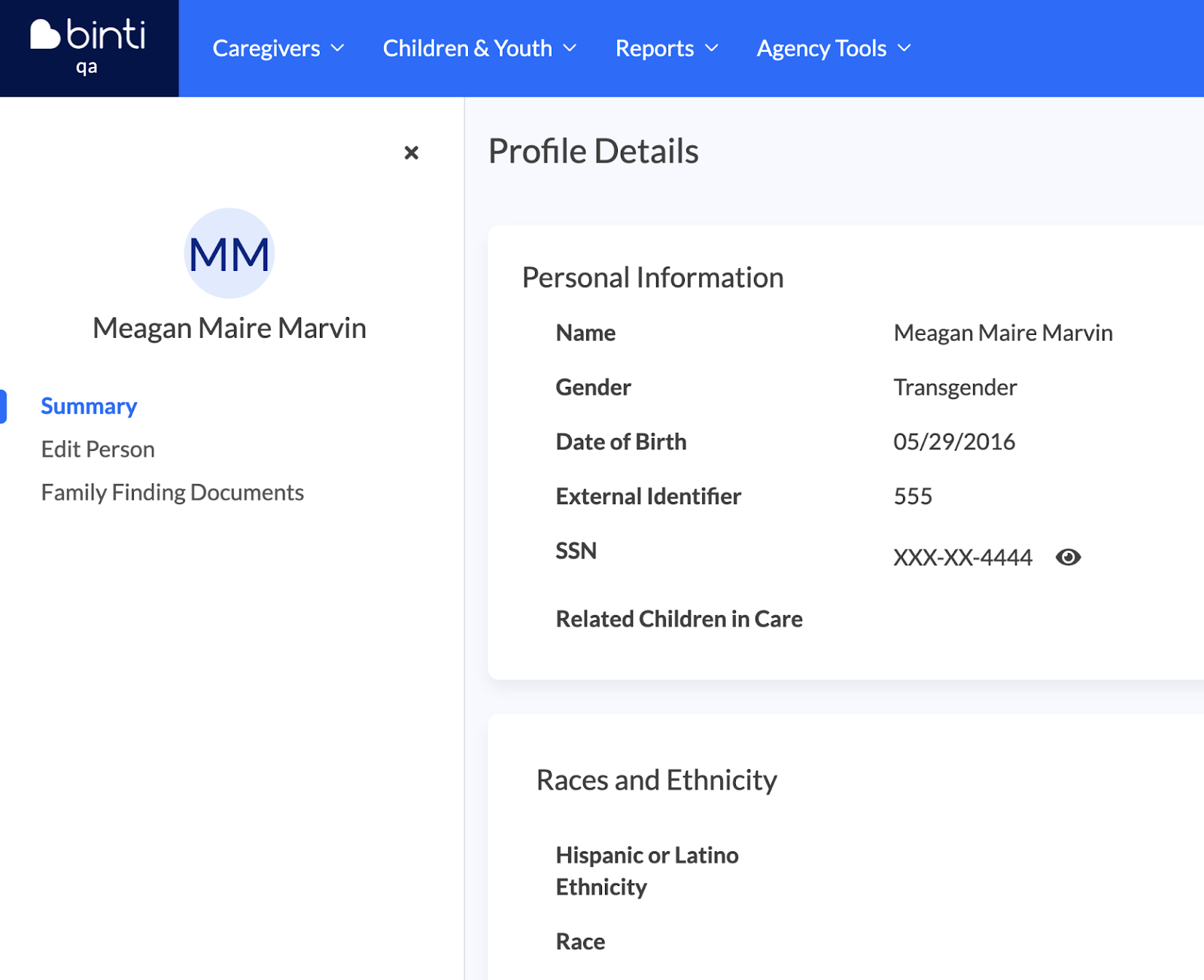The height and width of the screenshot is (980, 1204).
Task: Click the chevron arrow beside Caregivers
Action: (x=338, y=48)
